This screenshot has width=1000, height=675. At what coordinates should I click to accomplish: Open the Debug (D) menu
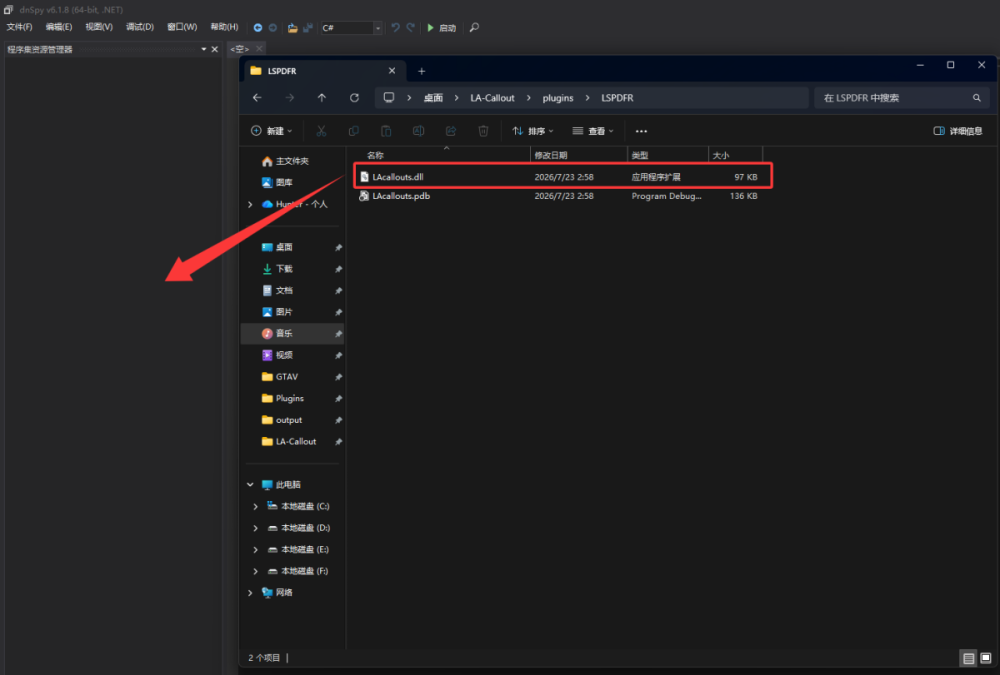(x=140, y=27)
